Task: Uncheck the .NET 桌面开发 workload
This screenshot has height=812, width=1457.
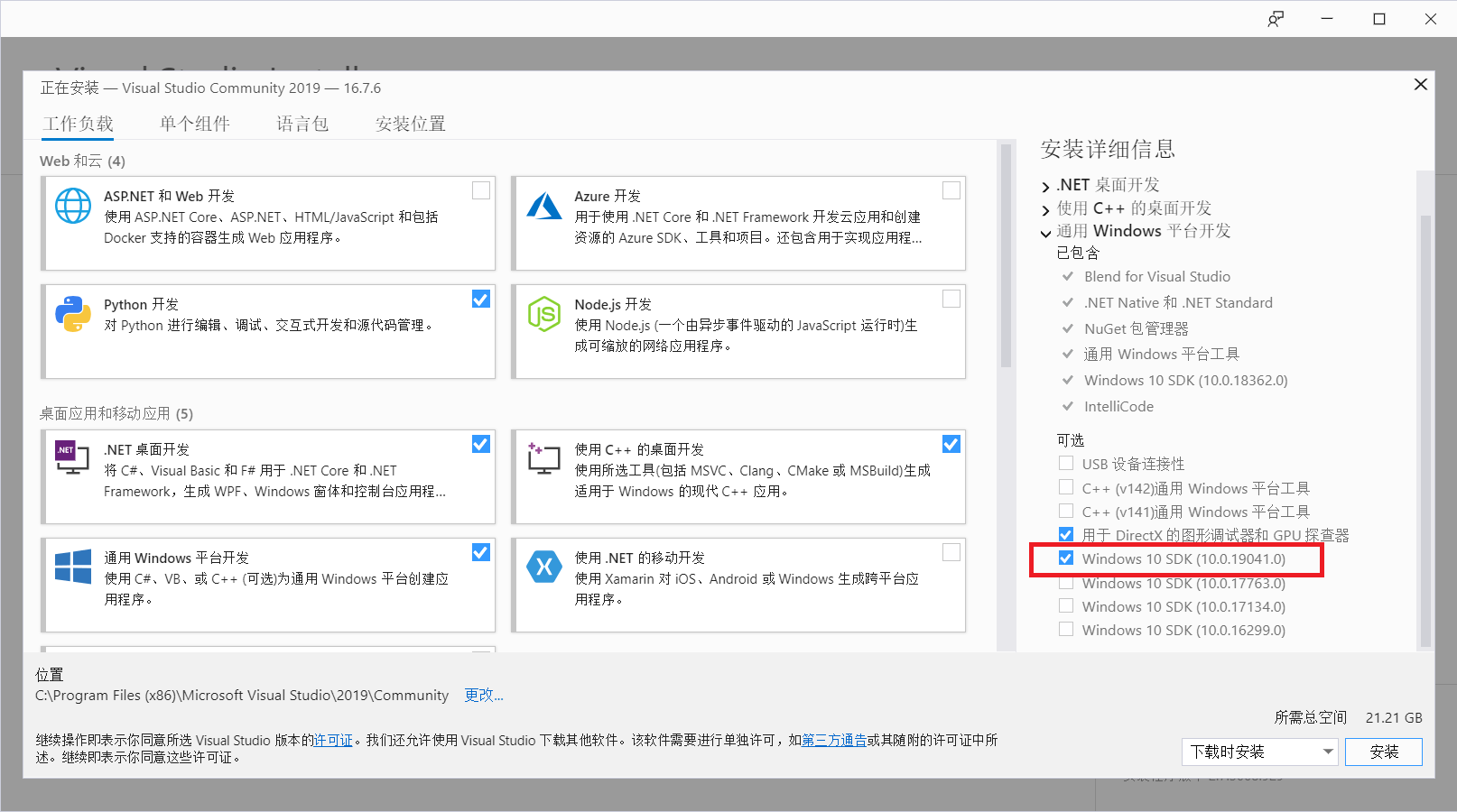Action: click(481, 444)
